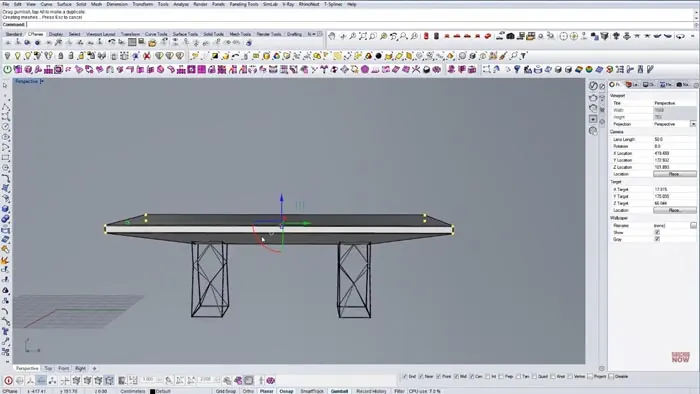
Task: Click the pointer select tool in left sidebar
Action: click(x=5, y=85)
